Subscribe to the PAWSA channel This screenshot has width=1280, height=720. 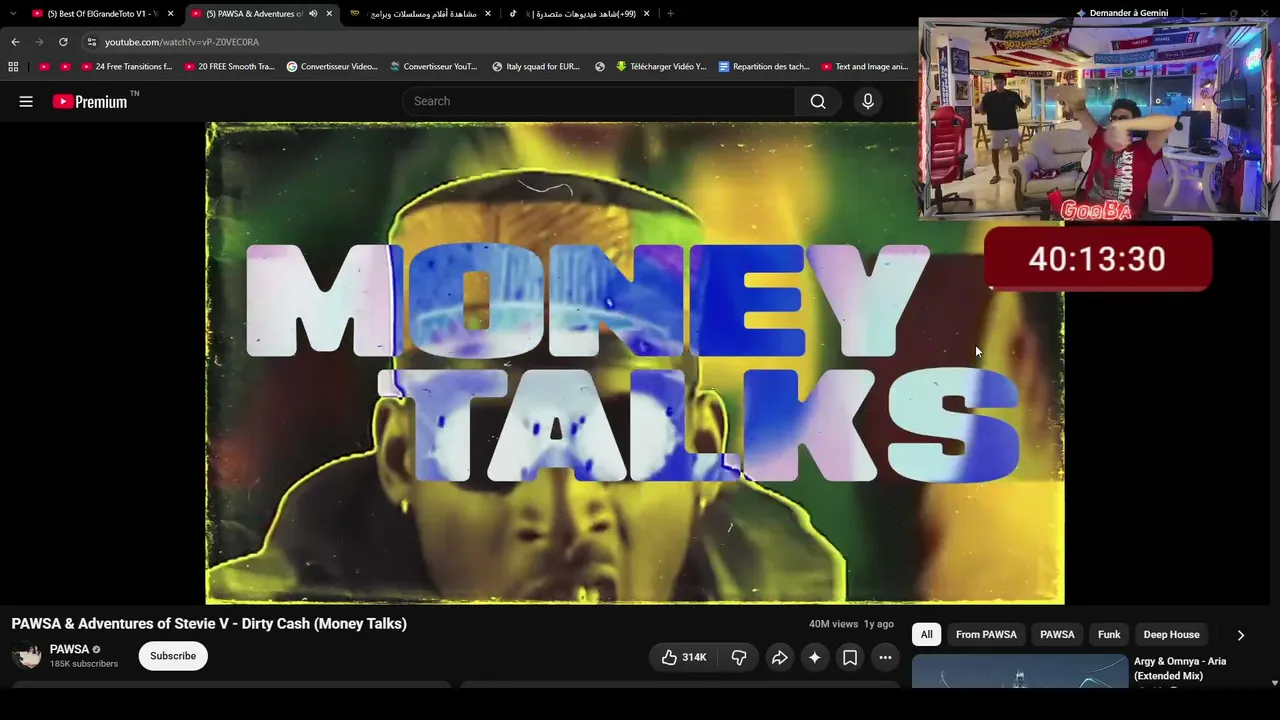point(173,656)
